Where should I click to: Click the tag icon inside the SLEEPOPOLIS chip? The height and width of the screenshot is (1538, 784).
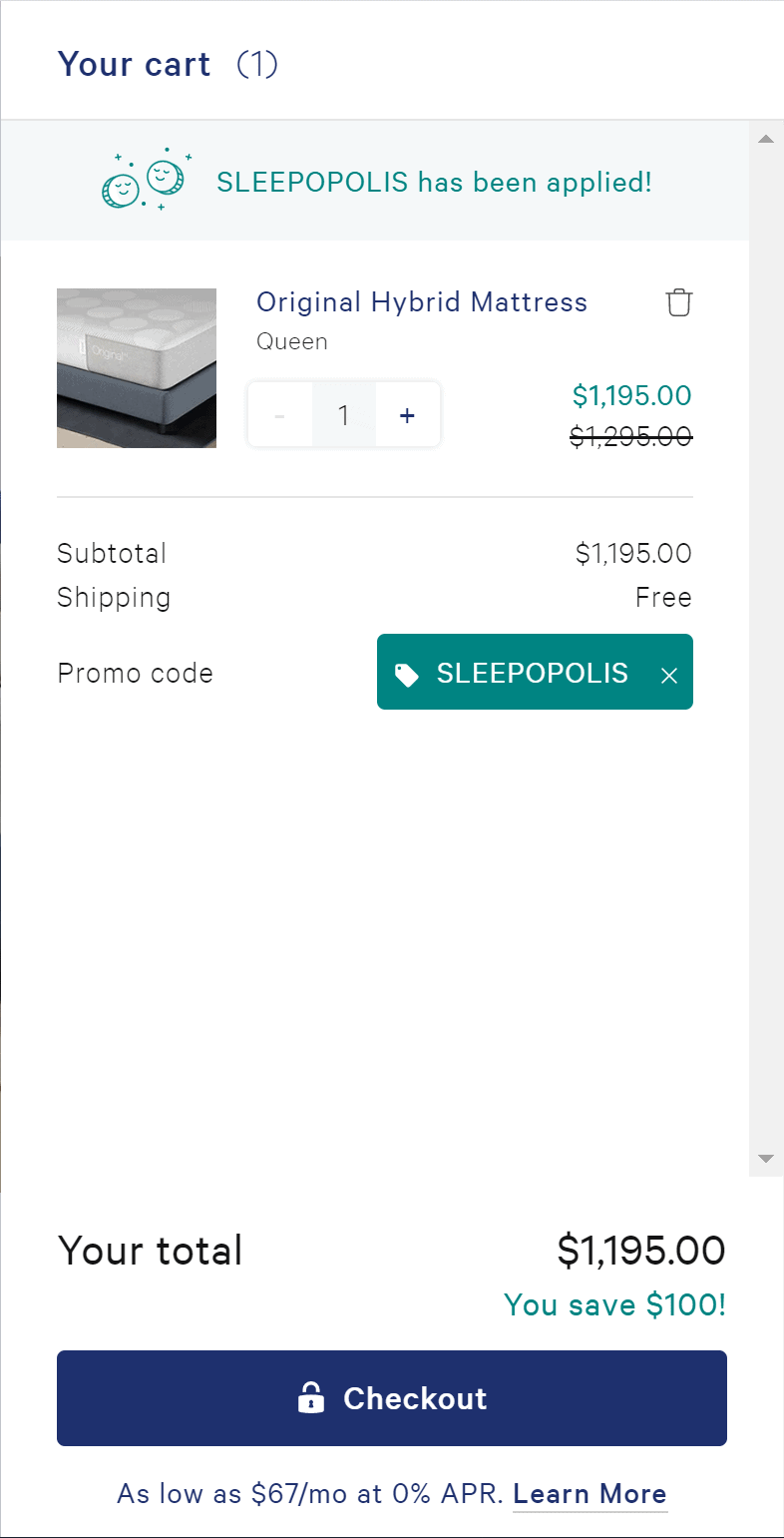pyautogui.click(x=407, y=673)
